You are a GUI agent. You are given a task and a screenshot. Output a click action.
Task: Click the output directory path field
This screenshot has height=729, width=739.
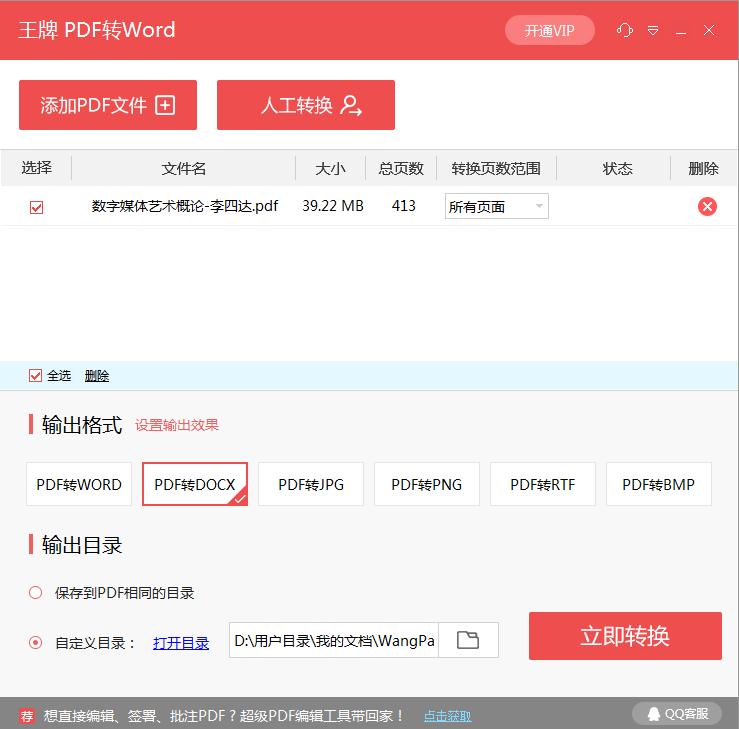(x=334, y=640)
